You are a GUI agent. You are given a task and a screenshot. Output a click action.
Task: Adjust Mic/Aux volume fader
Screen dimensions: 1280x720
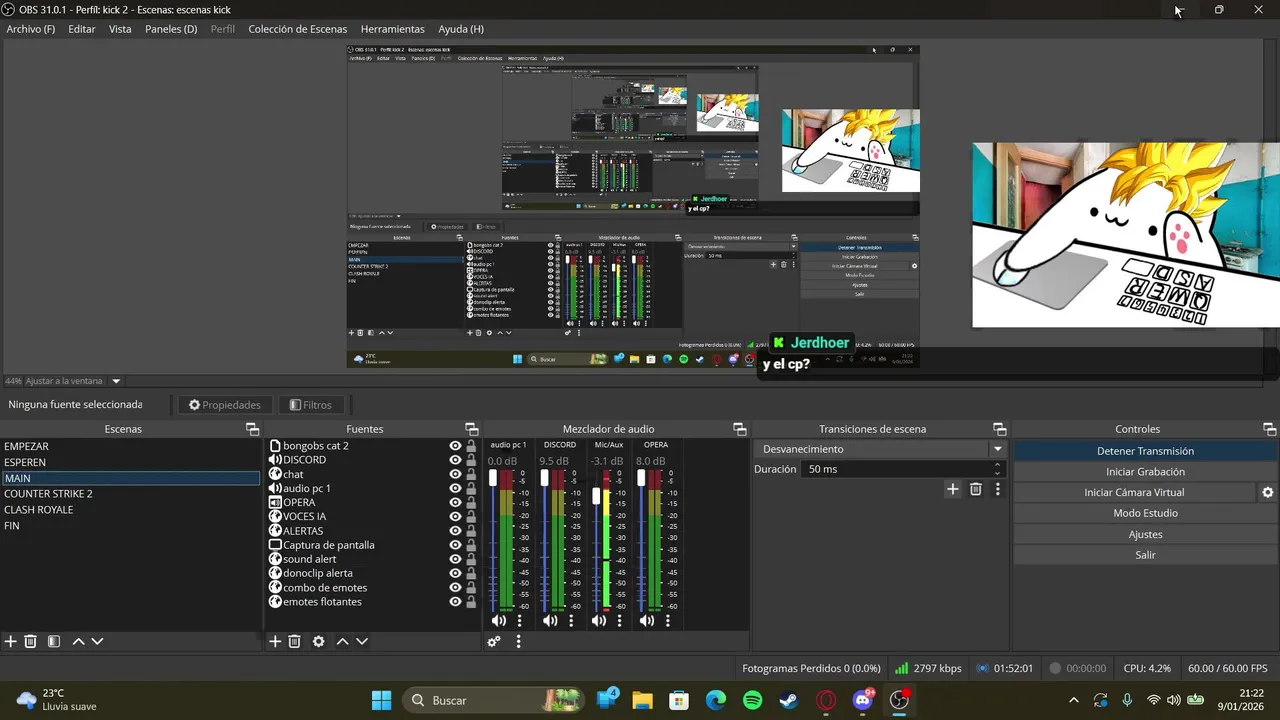[x=597, y=496]
